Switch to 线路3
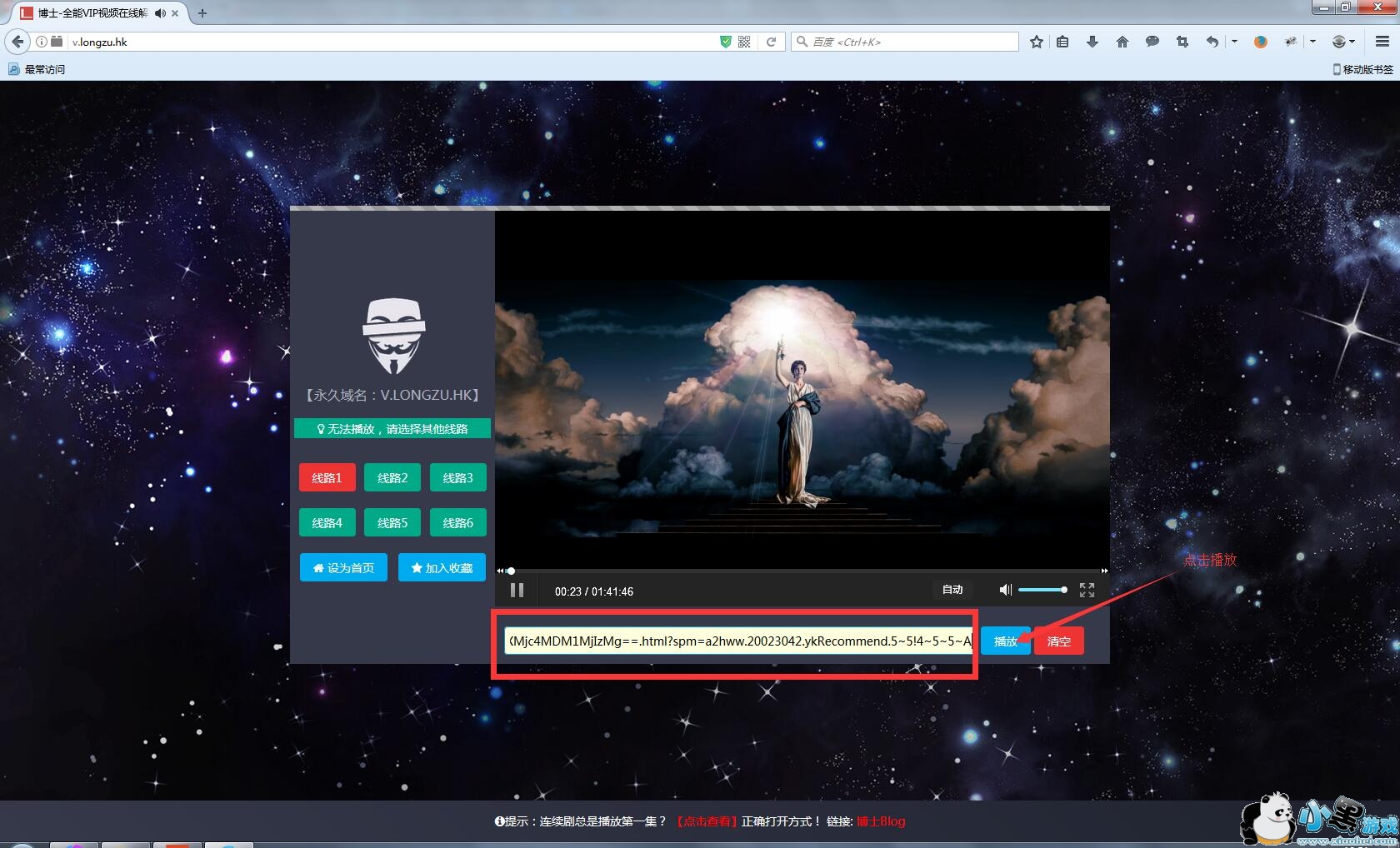Screen dimensions: 1400x848 point(457,477)
